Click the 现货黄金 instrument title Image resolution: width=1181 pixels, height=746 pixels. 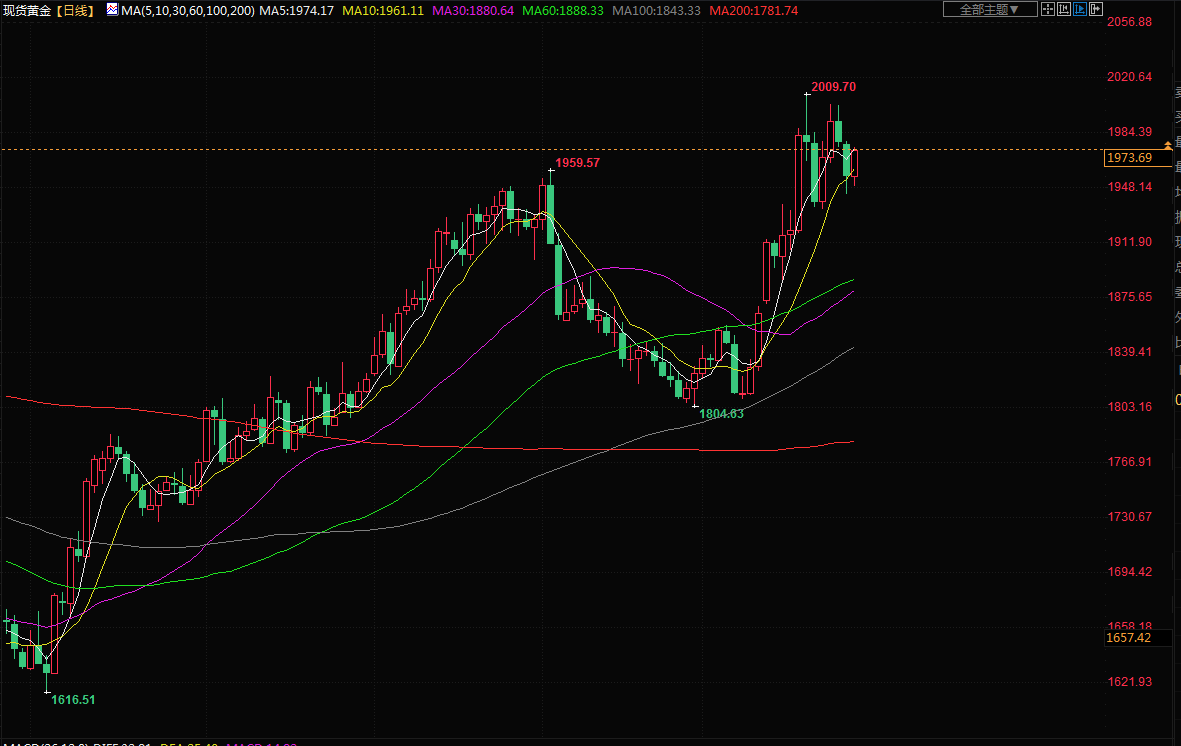pos(26,10)
